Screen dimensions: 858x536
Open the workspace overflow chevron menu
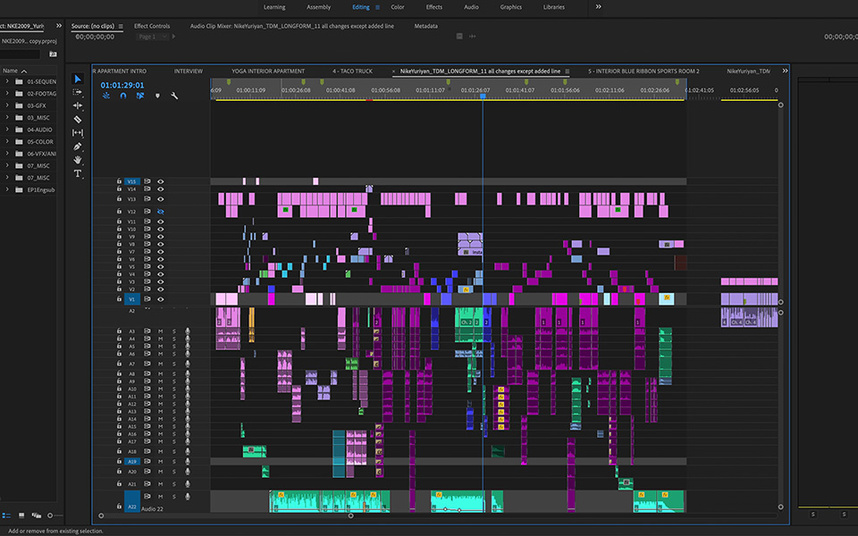(599, 7)
